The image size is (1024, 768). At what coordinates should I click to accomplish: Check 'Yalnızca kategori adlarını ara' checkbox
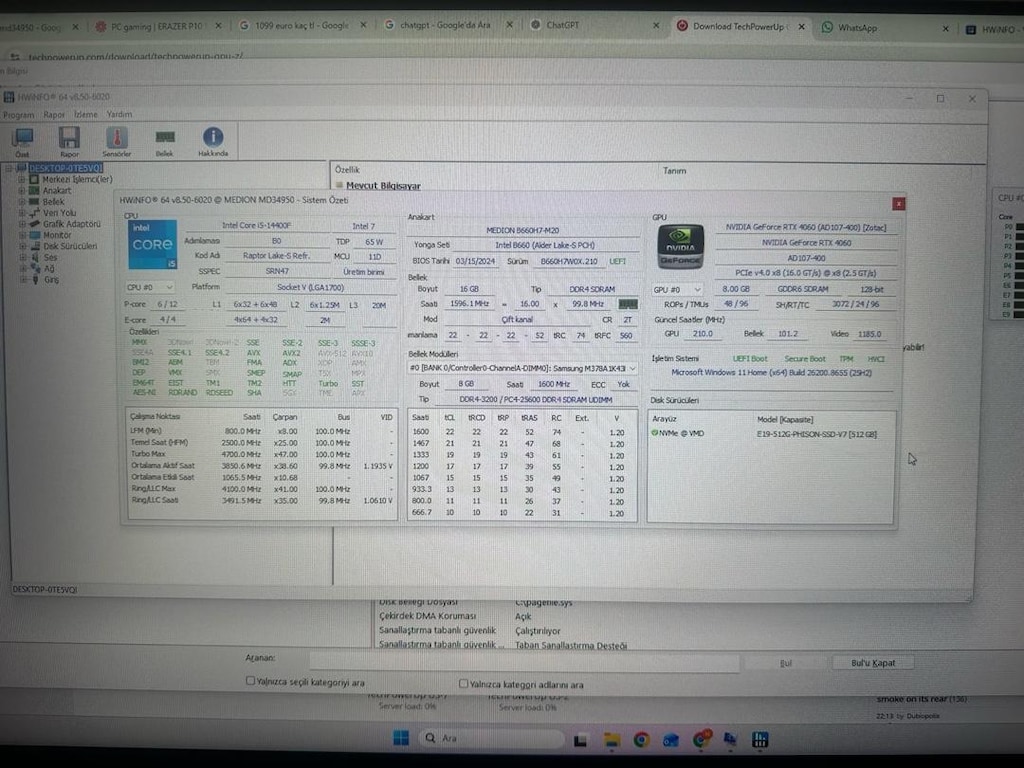463,683
